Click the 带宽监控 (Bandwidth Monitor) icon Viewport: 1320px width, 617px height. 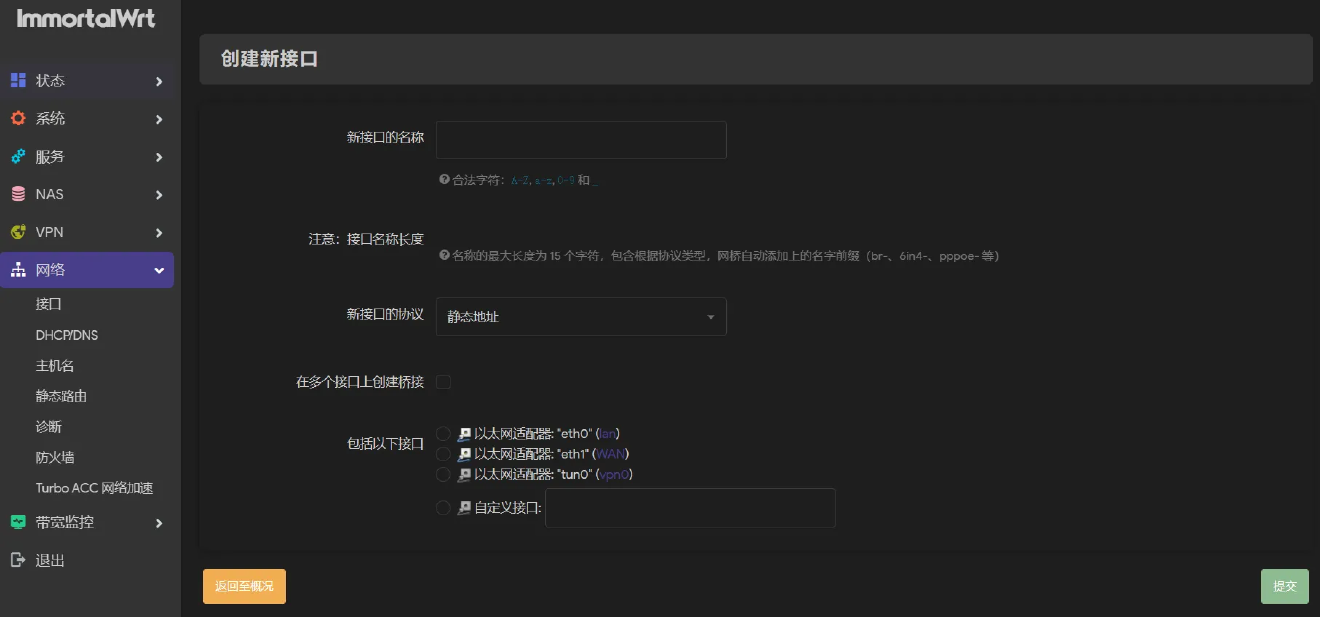point(18,522)
